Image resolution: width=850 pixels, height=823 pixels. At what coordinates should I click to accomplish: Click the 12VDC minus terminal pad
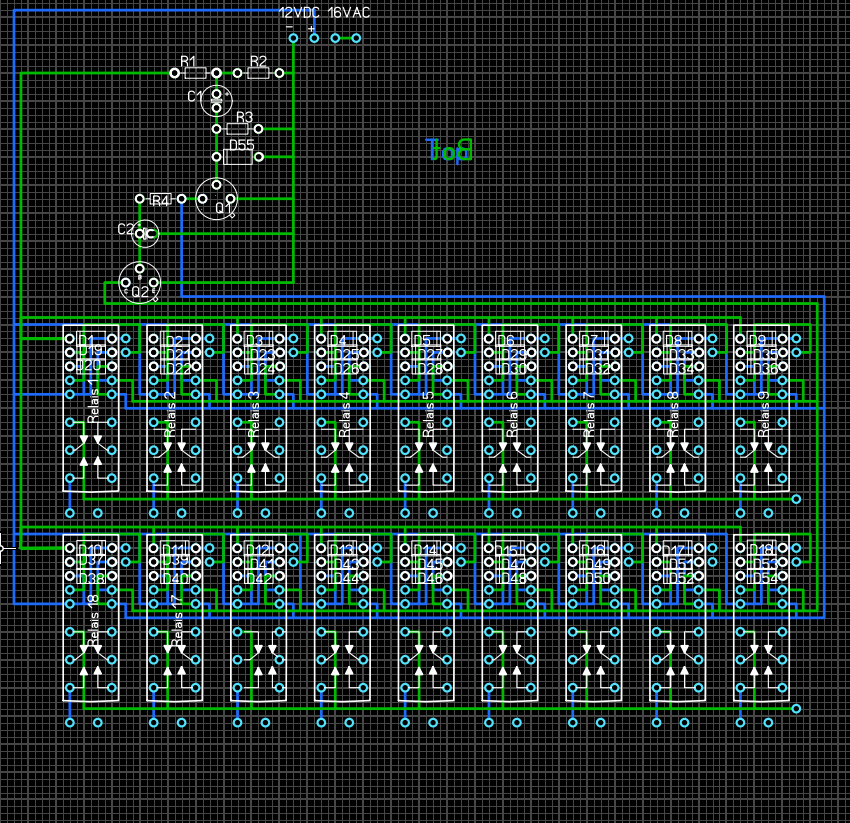coord(293,38)
